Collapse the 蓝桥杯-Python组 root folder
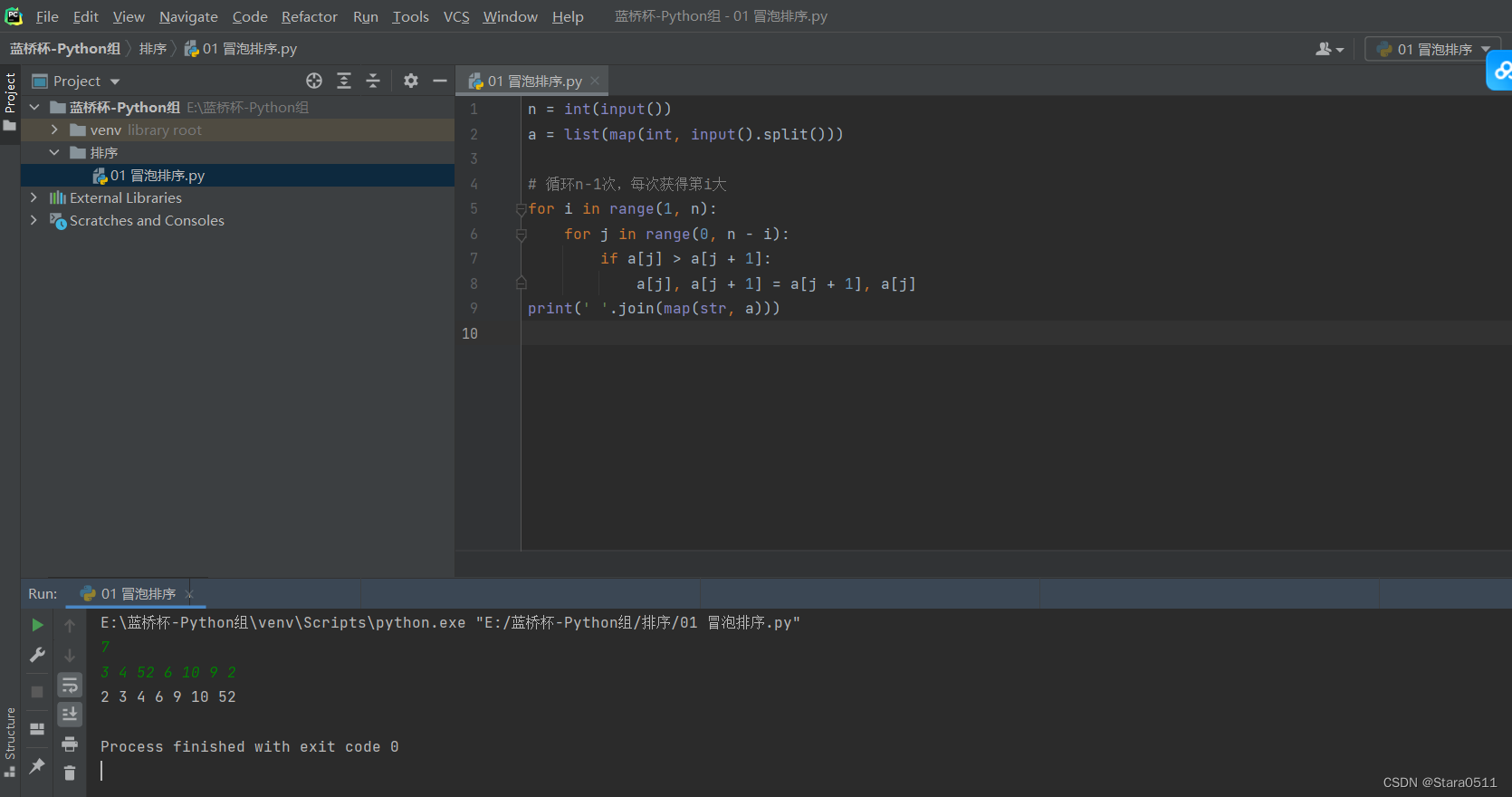 click(x=34, y=107)
